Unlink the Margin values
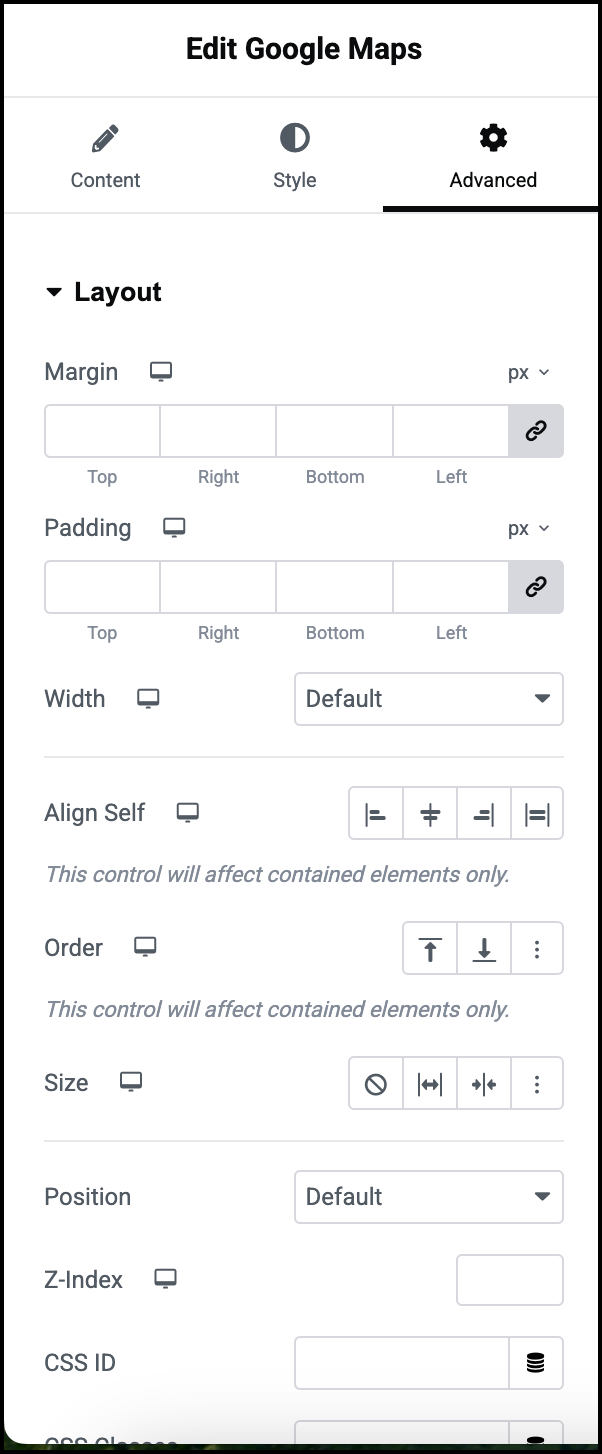The width and height of the screenshot is (602, 1454). coord(537,431)
